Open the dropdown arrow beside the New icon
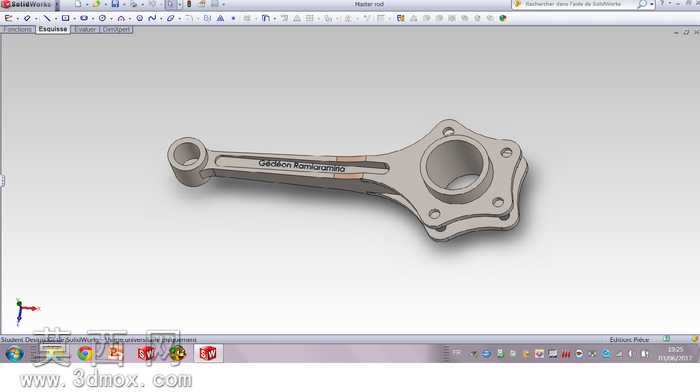The width and height of the screenshot is (700, 392). coord(87,4)
